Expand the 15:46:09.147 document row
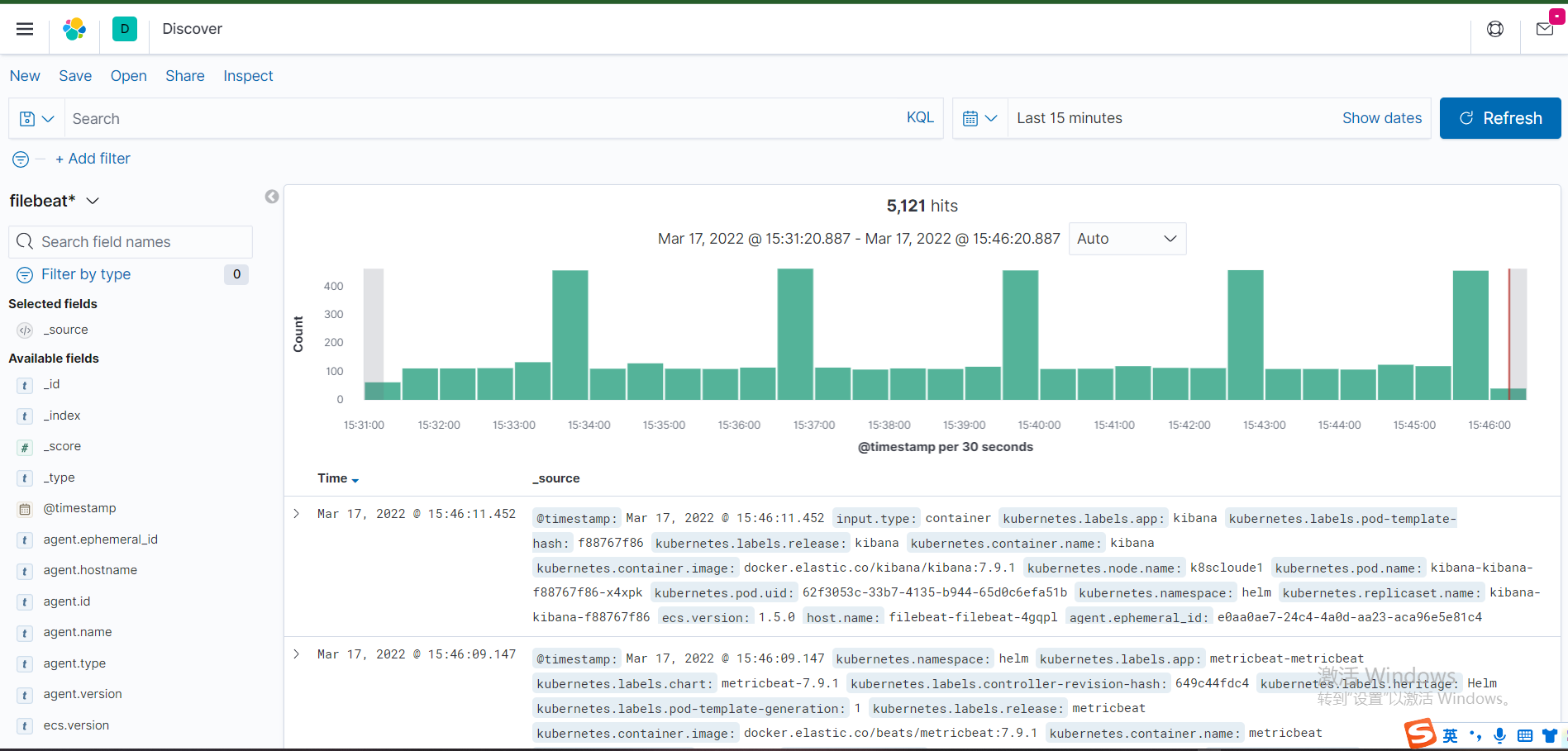Image resolution: width=1568 pixels, height=751 pixels. point(297,654)
